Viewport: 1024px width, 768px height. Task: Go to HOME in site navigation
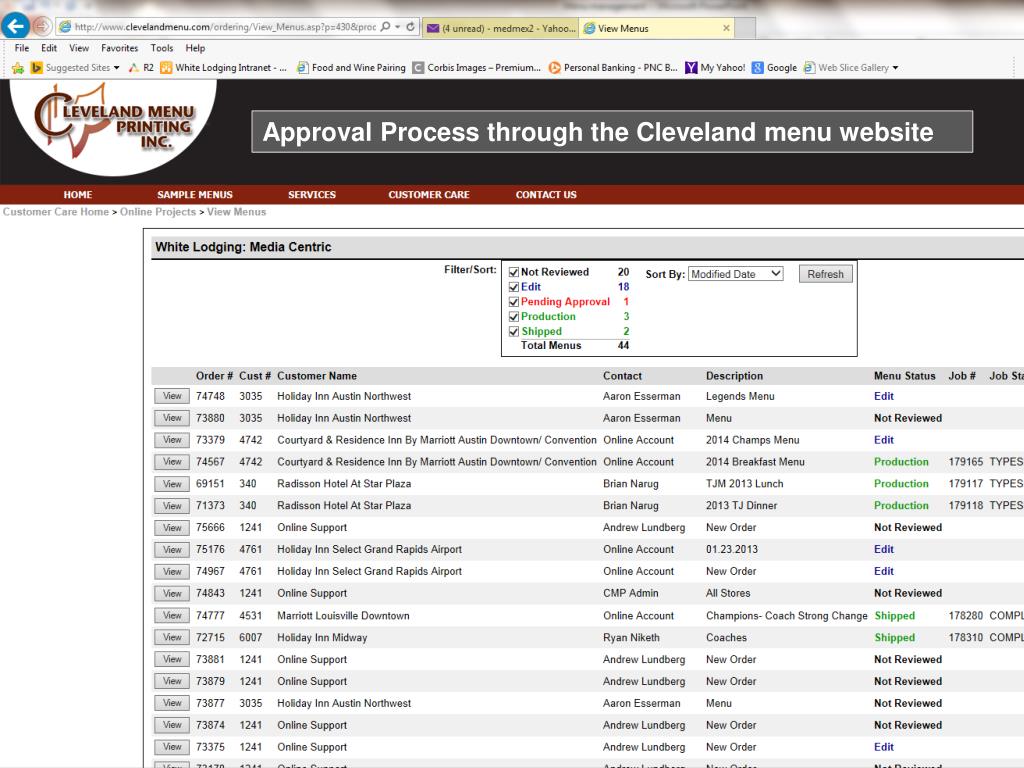[78, 195]
